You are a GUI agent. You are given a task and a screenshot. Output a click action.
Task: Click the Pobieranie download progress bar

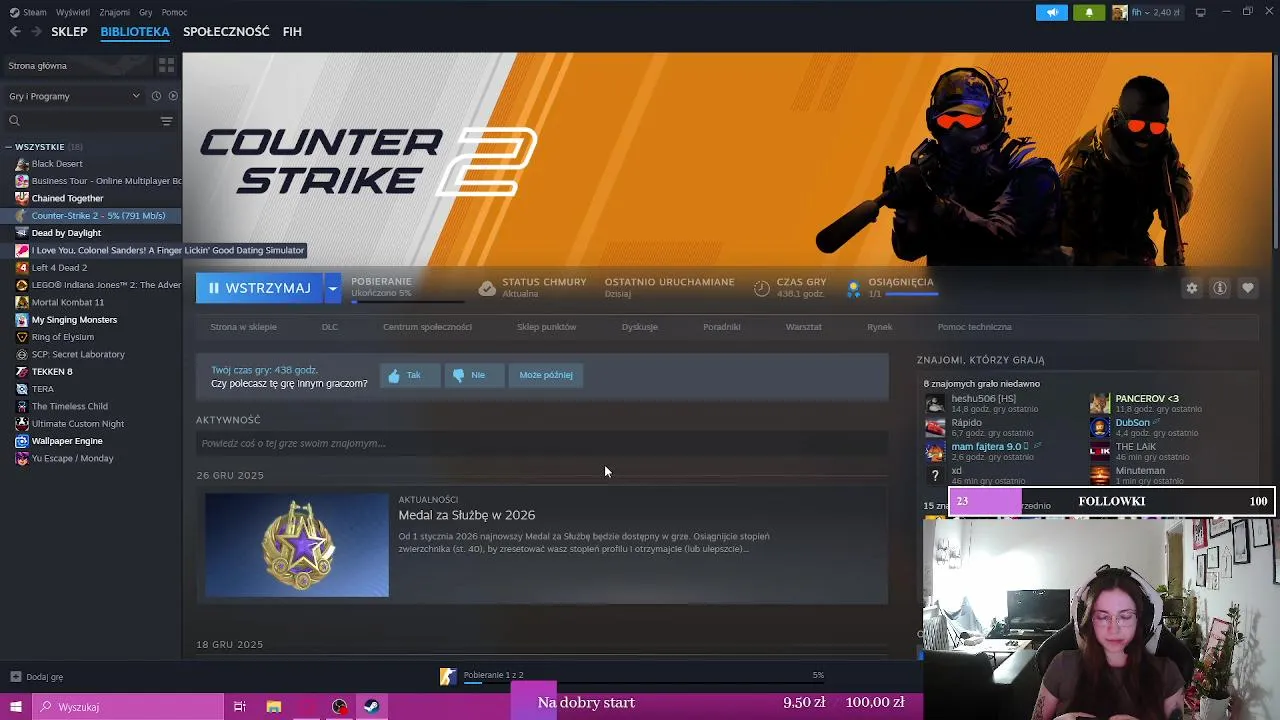pos(407,300)
